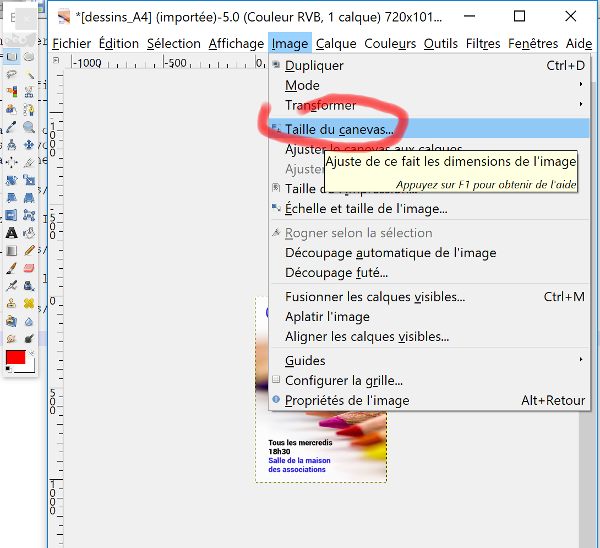This screenshot has width=600, height=548.
Task: Select the Blend gradient tool
Action: (11, 250)
